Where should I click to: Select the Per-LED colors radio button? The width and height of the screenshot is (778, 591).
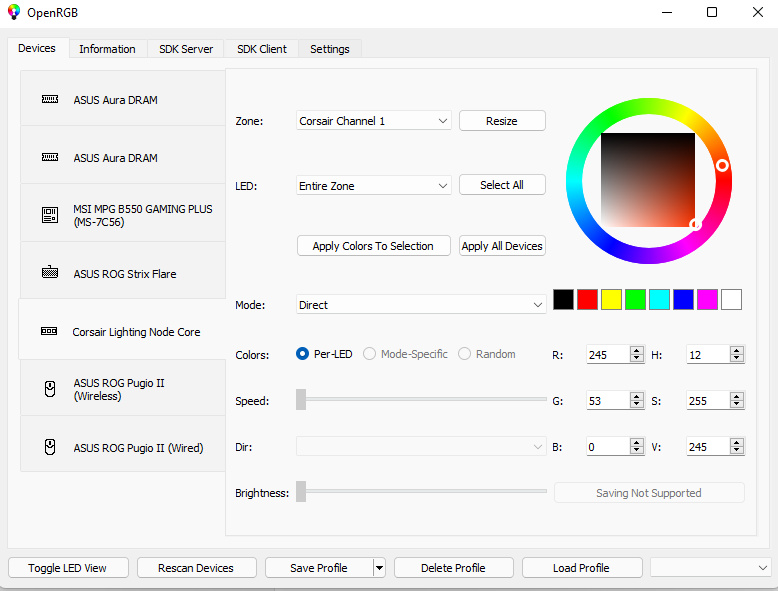(x=303, y=354)
